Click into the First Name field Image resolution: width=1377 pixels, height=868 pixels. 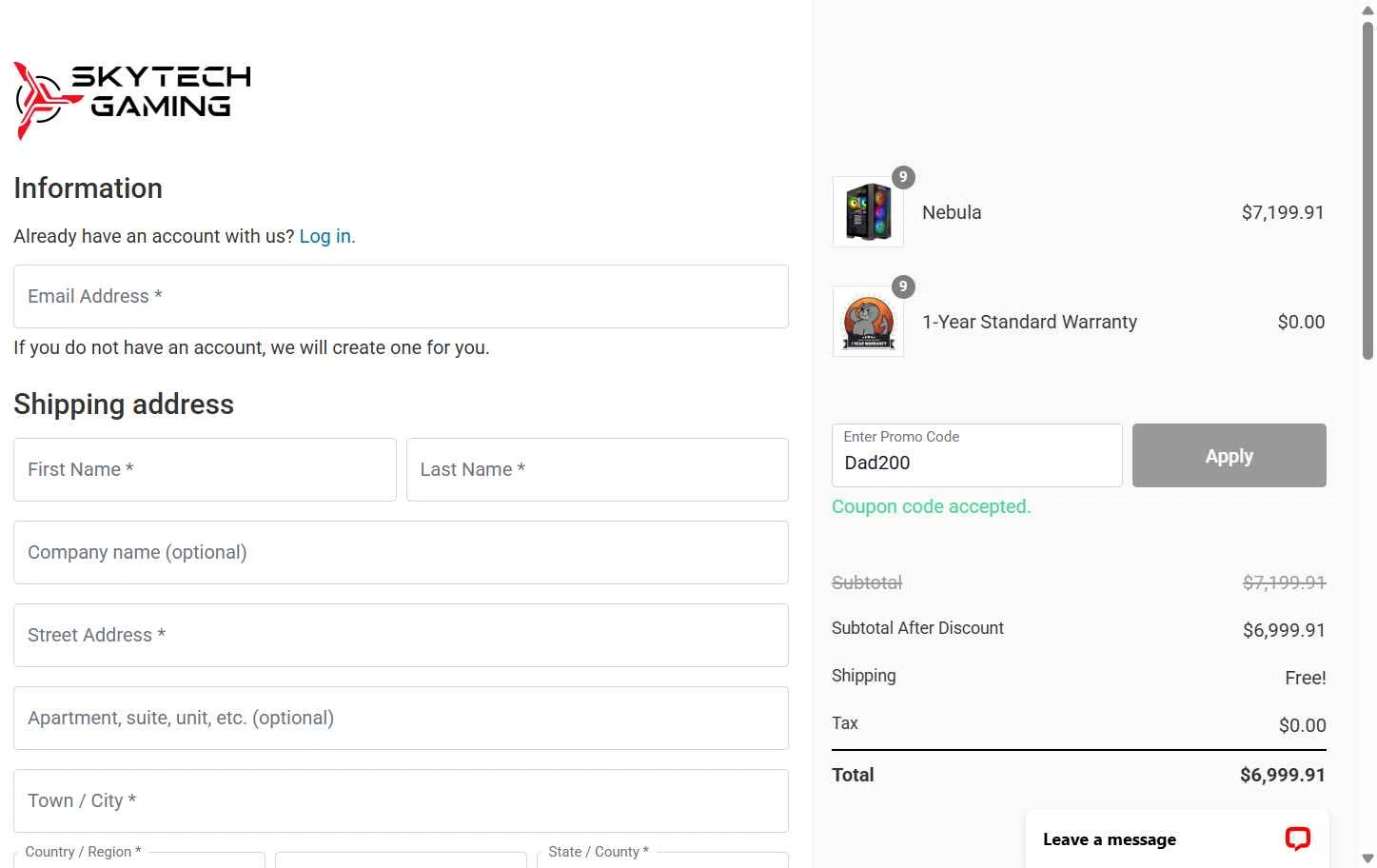pyautogui.click(x=205, y=470)
